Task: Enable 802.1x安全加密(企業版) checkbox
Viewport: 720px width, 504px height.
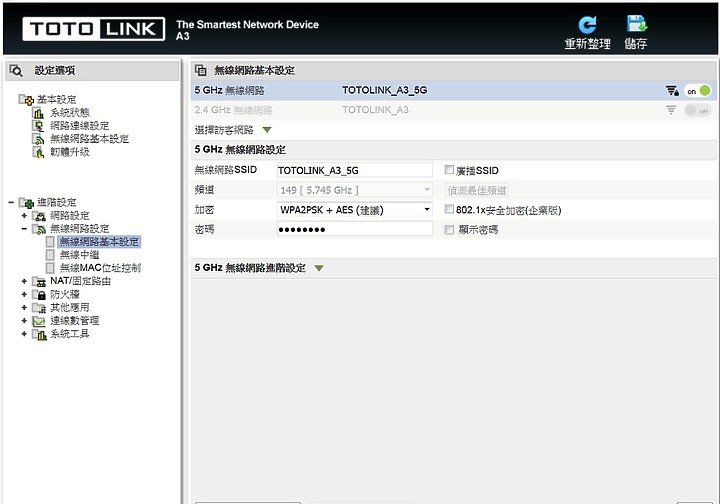Action: click(x=449, y=209)
